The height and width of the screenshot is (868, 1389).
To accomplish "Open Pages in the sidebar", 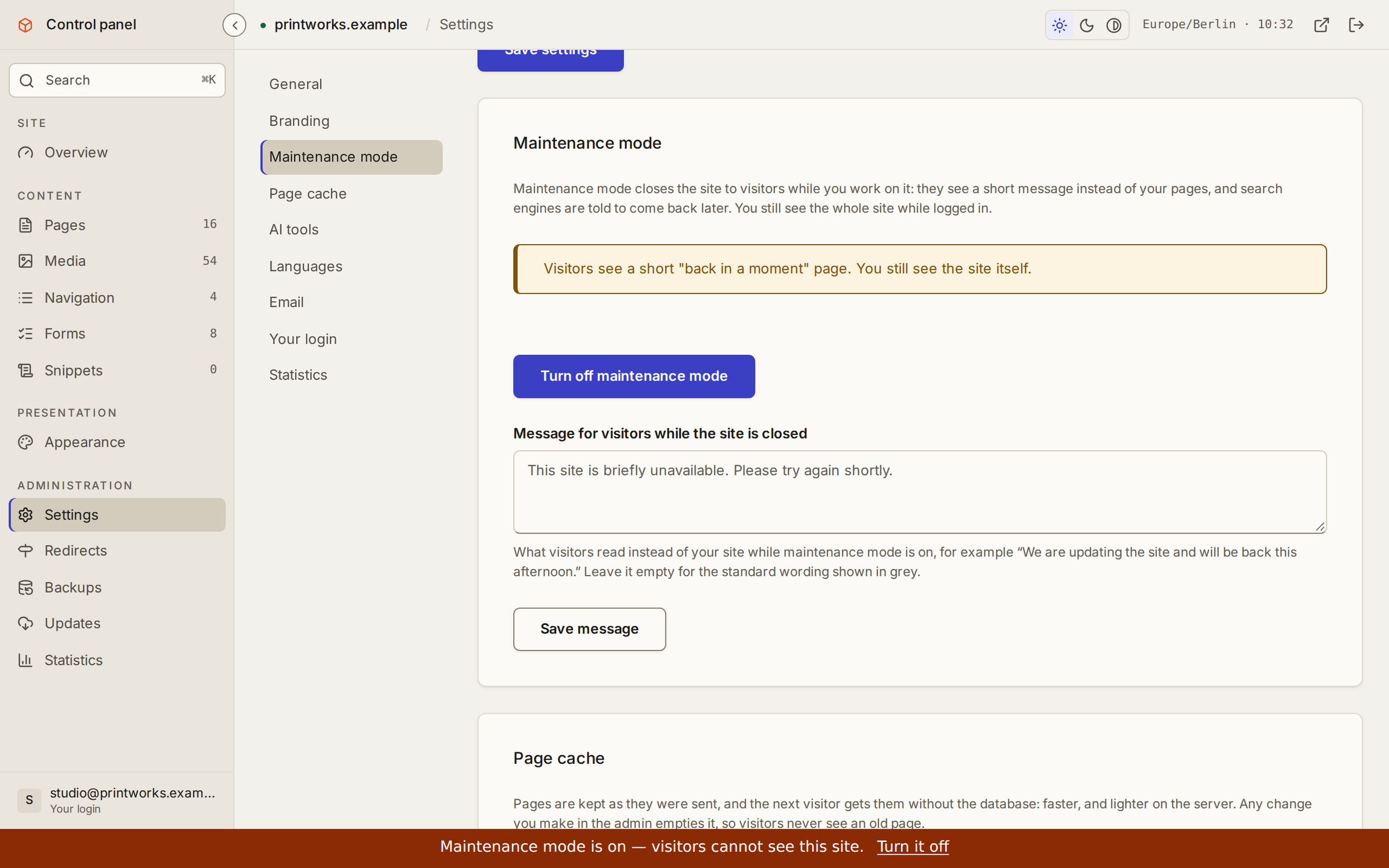I will 117,225.
